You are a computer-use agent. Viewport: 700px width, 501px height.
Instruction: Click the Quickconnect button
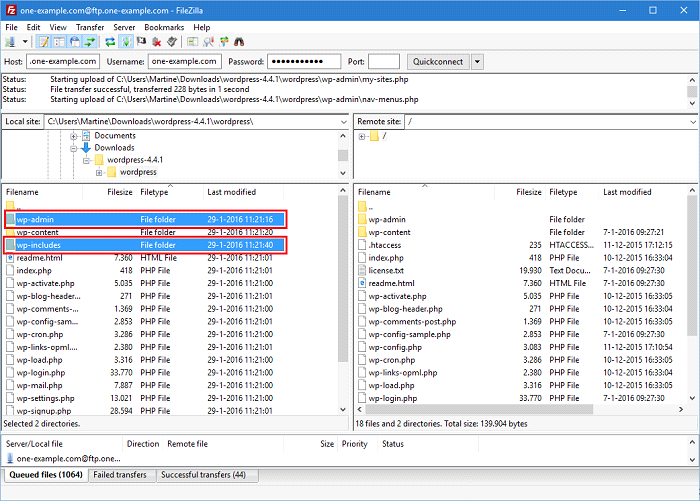438,62
